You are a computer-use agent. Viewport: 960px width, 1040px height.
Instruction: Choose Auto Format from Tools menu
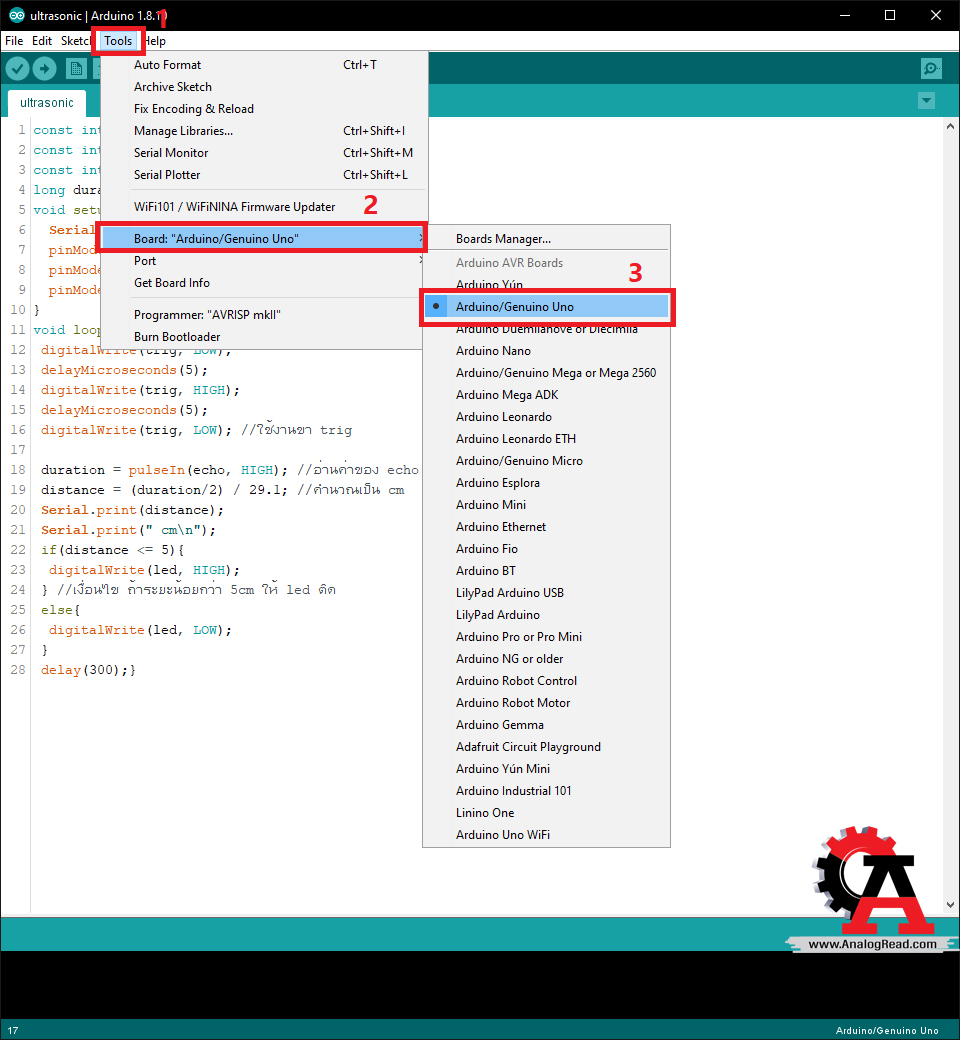(264, 65)
